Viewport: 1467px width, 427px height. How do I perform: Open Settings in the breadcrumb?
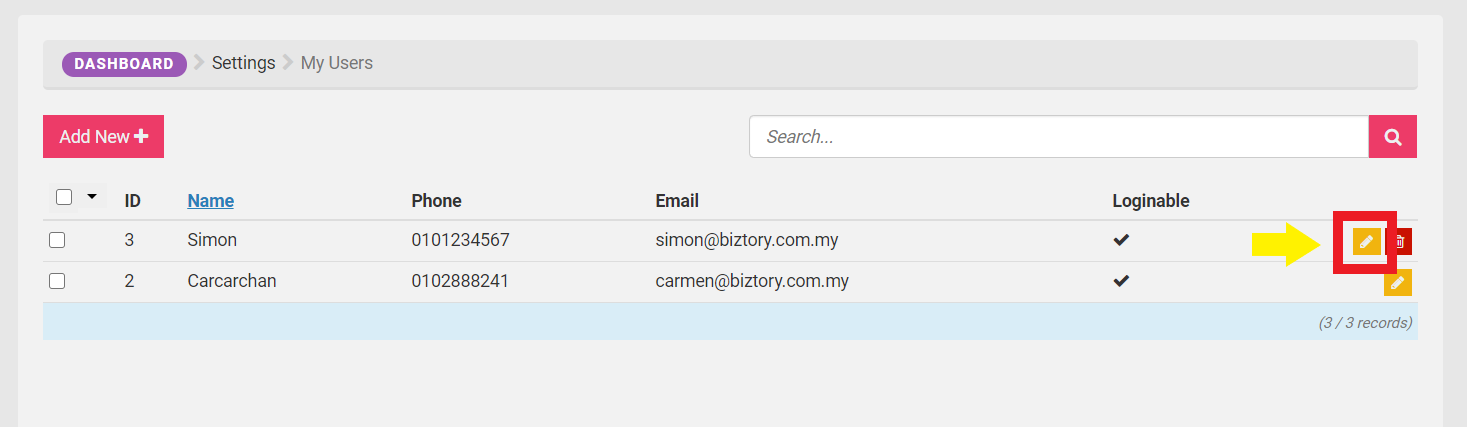pos(243,63)
